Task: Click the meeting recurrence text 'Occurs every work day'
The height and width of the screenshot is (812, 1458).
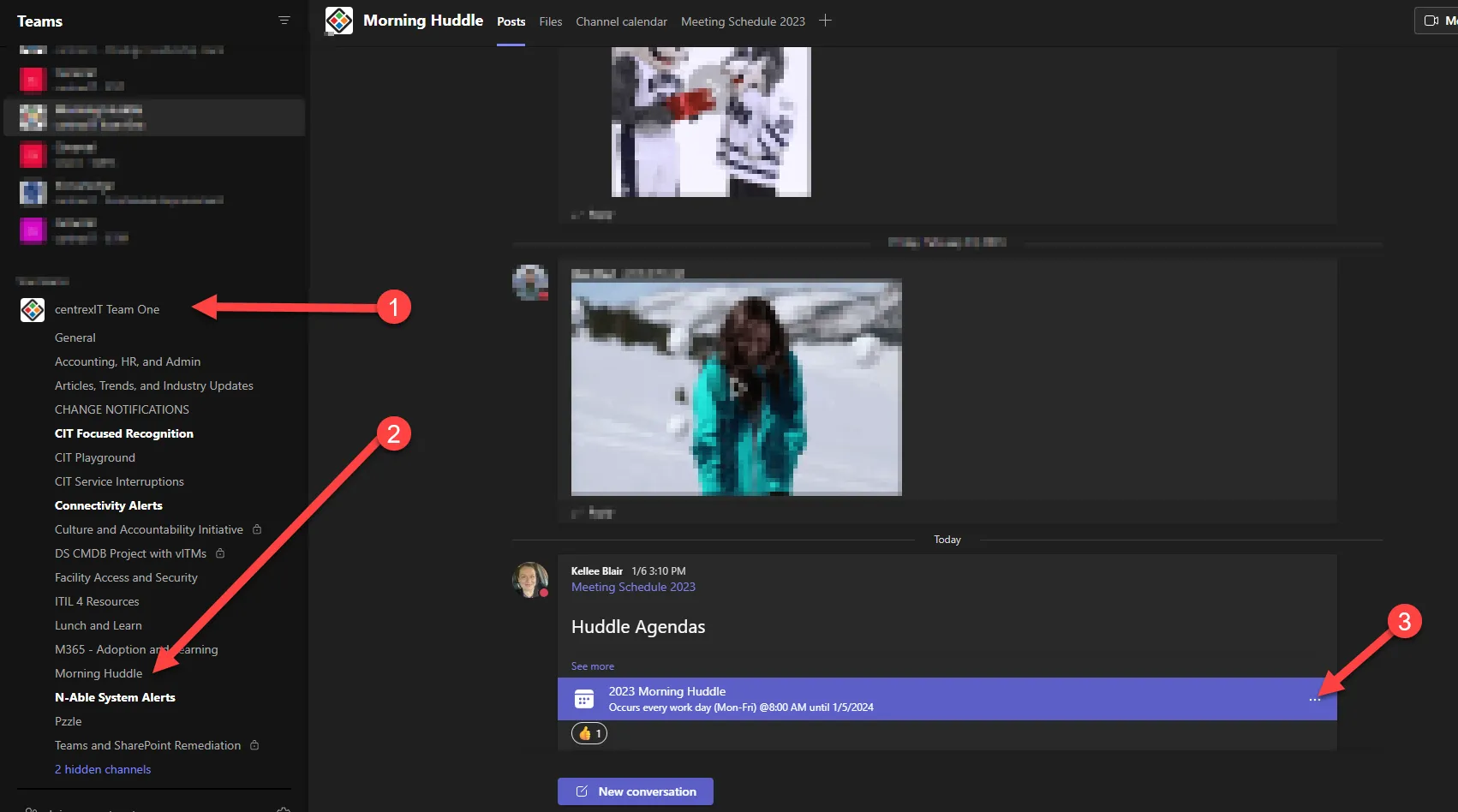Action: [x=741, y=708]
